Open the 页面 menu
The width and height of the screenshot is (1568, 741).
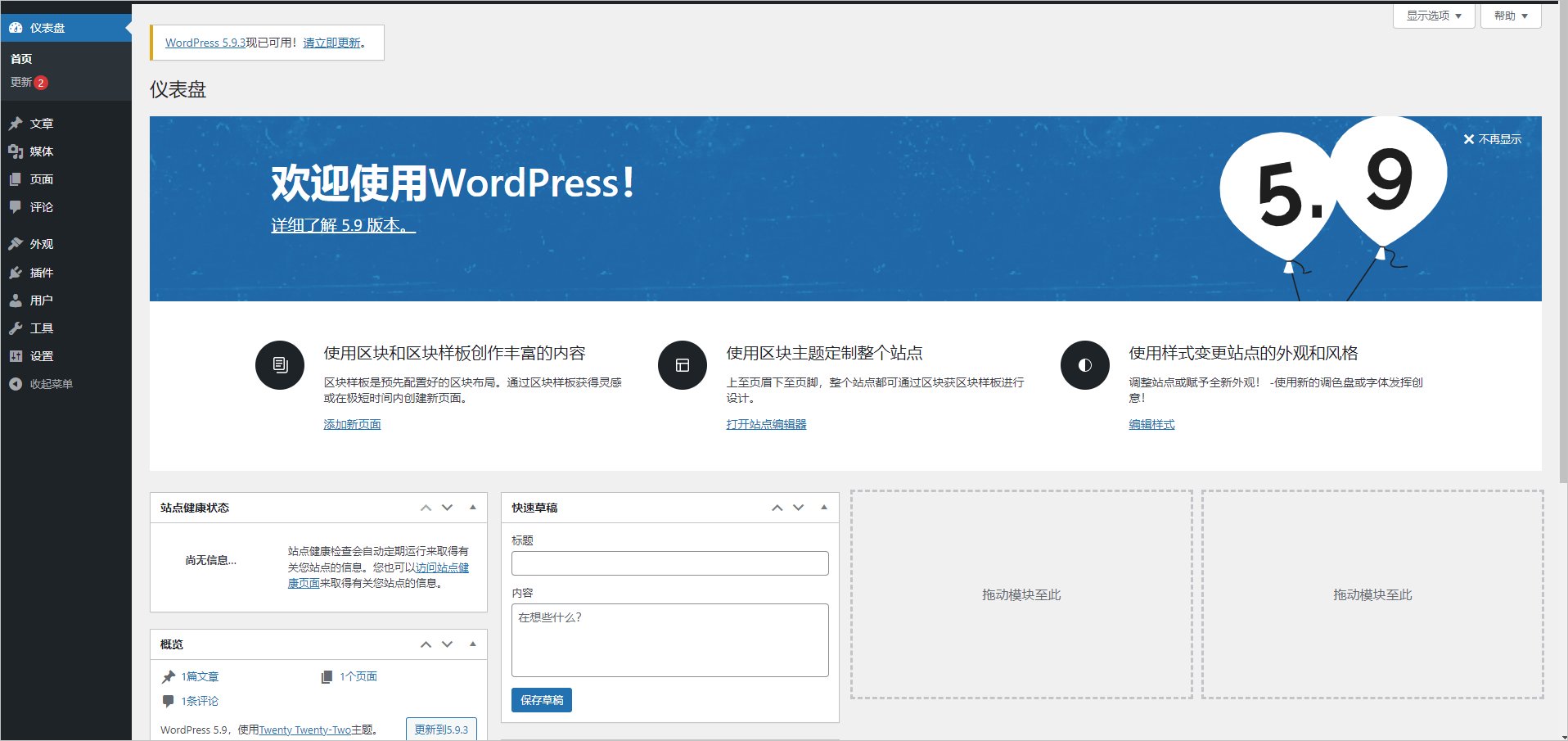point(65,179)
